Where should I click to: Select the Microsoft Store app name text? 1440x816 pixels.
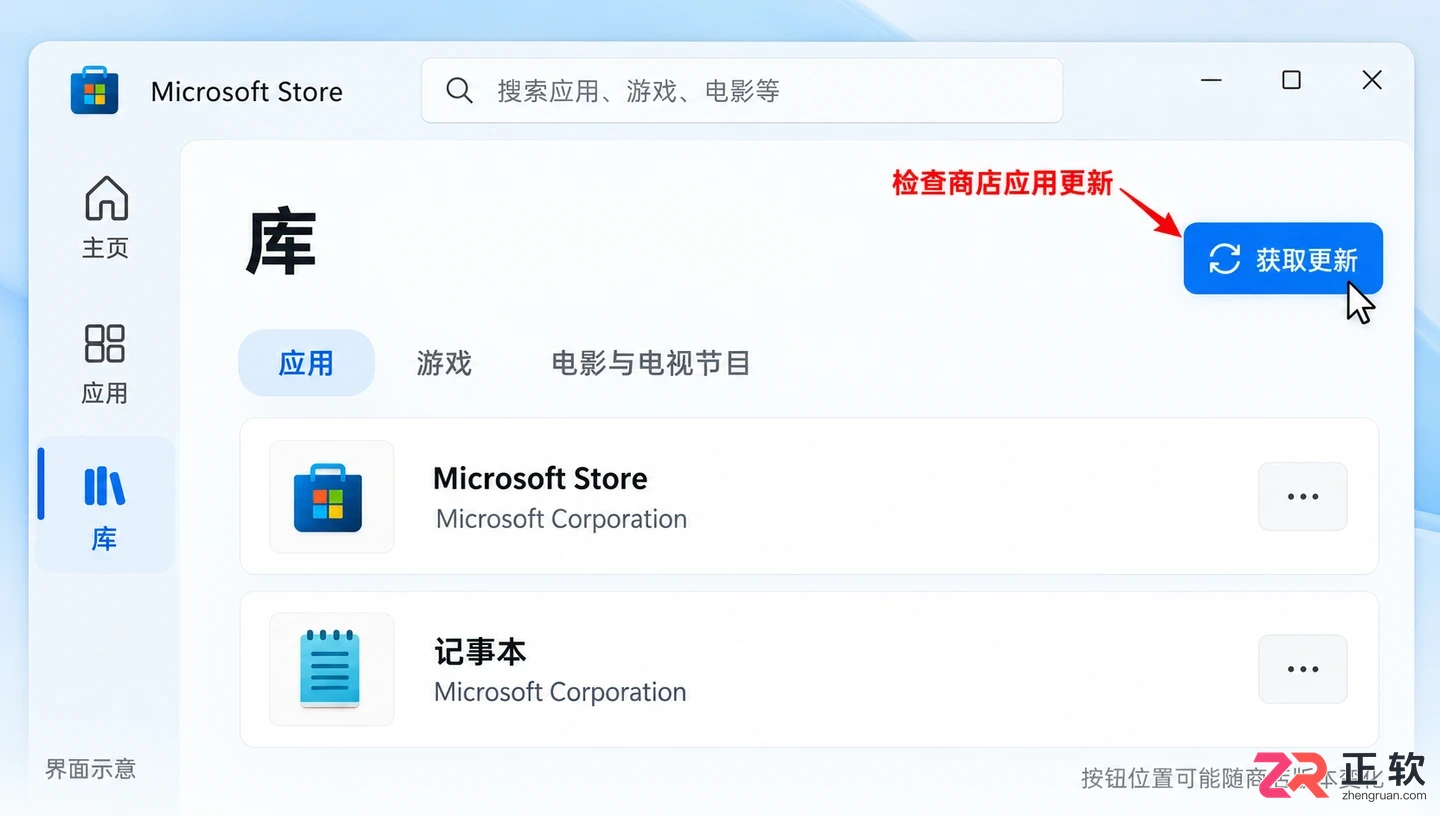(540, 479)
